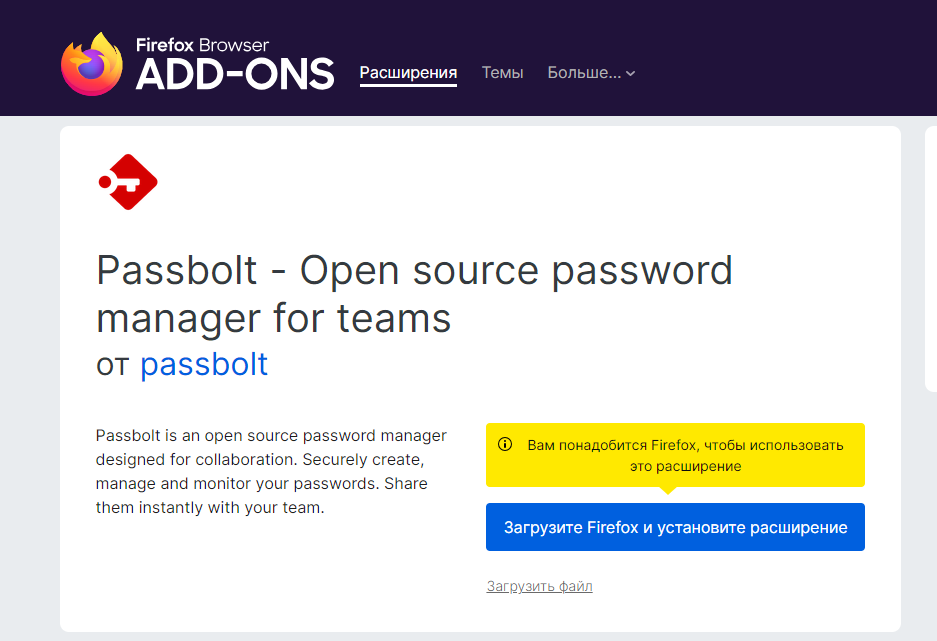Click the info icon in yellow notice
Screen dimensions: 937x641
[x=505, y=444]
